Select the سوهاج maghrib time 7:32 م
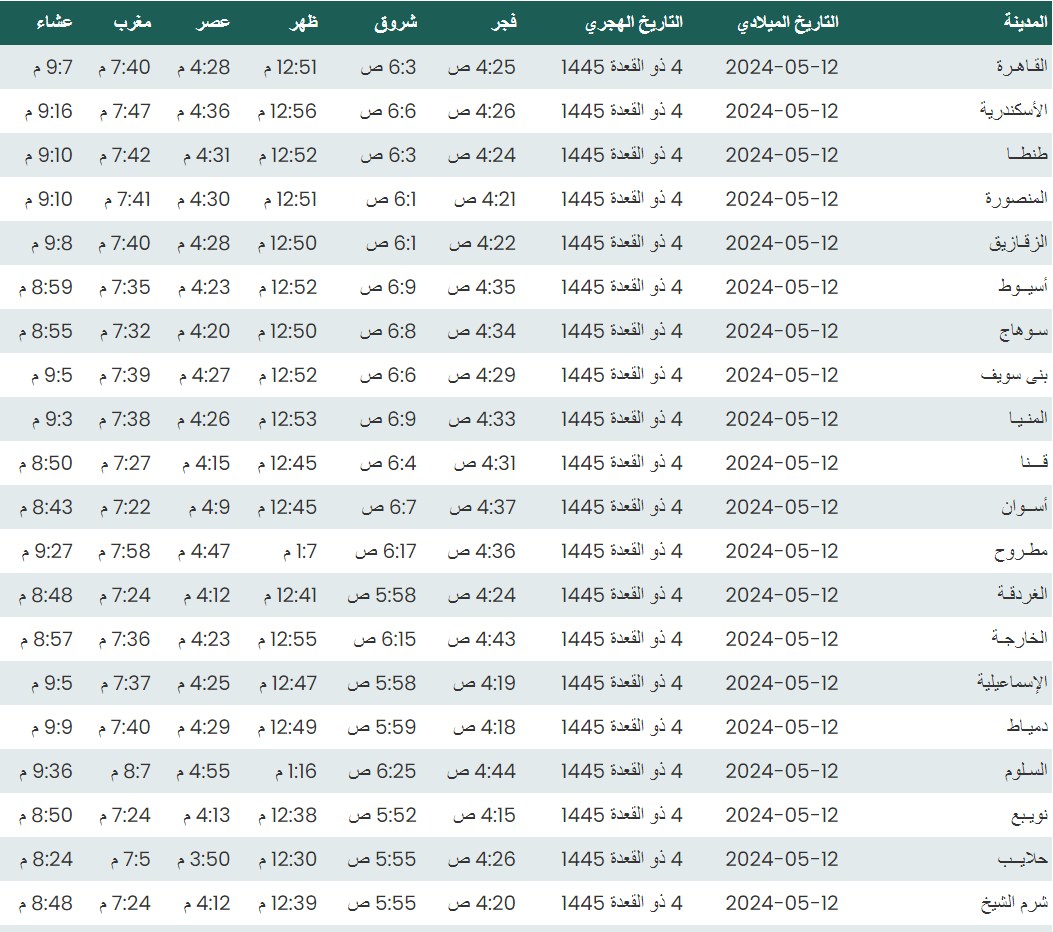Screen dimensions: 1053x932 pyautogui.click(x=124, y=331)
